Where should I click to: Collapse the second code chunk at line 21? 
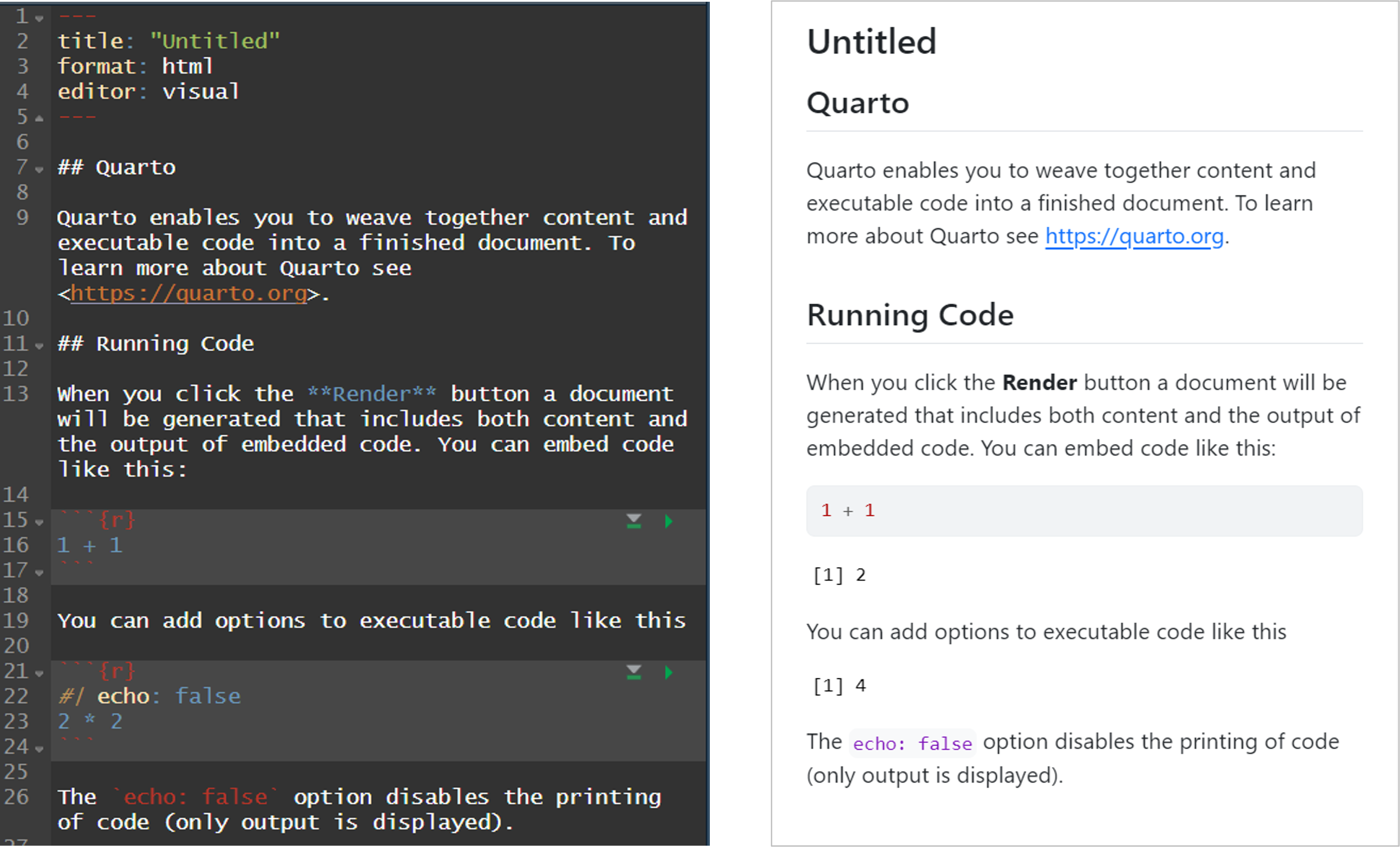(x=39, y=673)
